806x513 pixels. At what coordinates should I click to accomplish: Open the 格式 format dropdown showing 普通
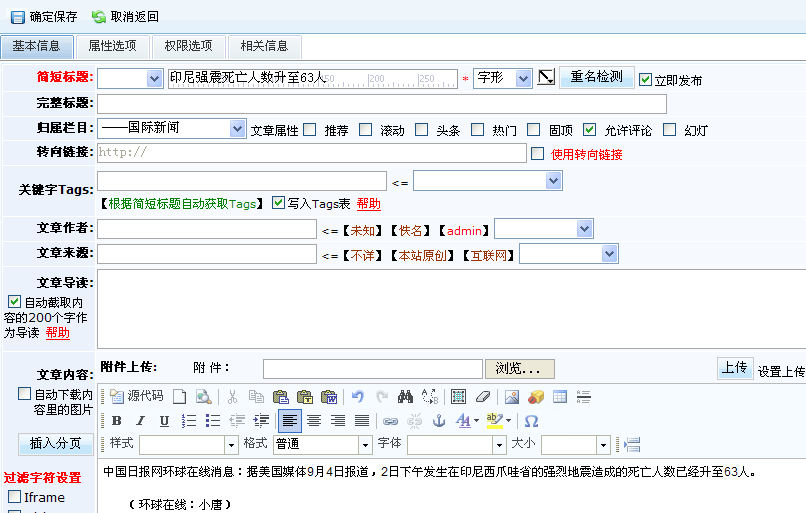[x=323, y=445]
